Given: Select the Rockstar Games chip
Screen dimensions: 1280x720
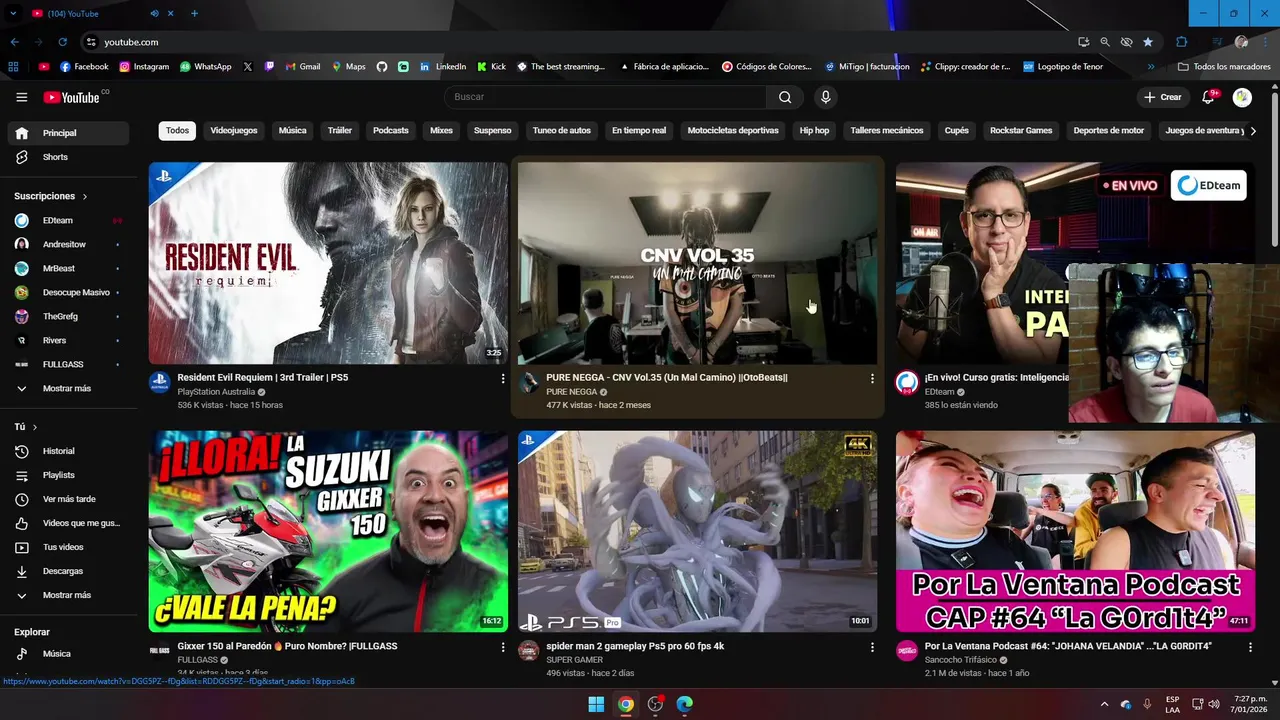Looking at the screenshot, I should (x=1021, y=130).
